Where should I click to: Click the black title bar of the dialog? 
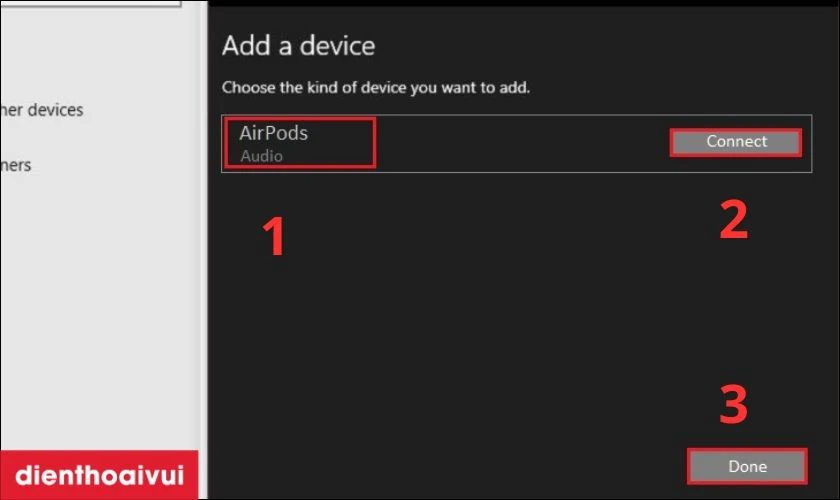pos(524,3)
